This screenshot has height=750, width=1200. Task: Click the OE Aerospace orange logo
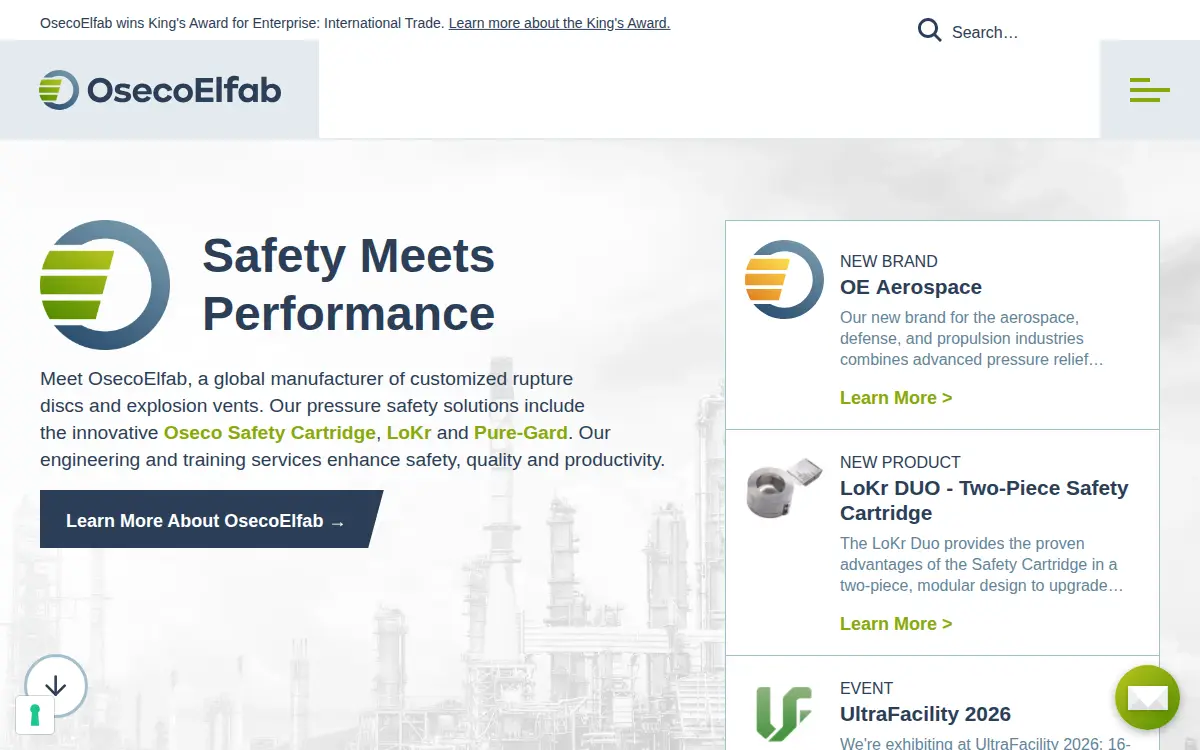(785, 280)
